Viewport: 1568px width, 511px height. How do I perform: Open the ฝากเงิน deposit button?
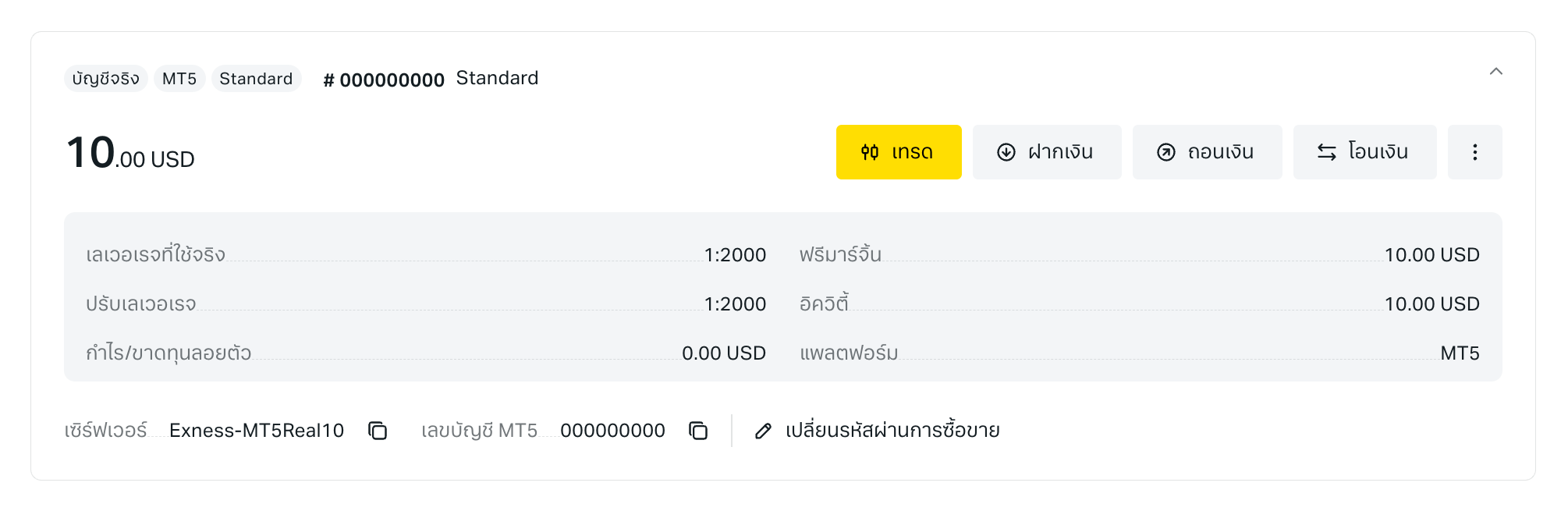coord(1047,152)
